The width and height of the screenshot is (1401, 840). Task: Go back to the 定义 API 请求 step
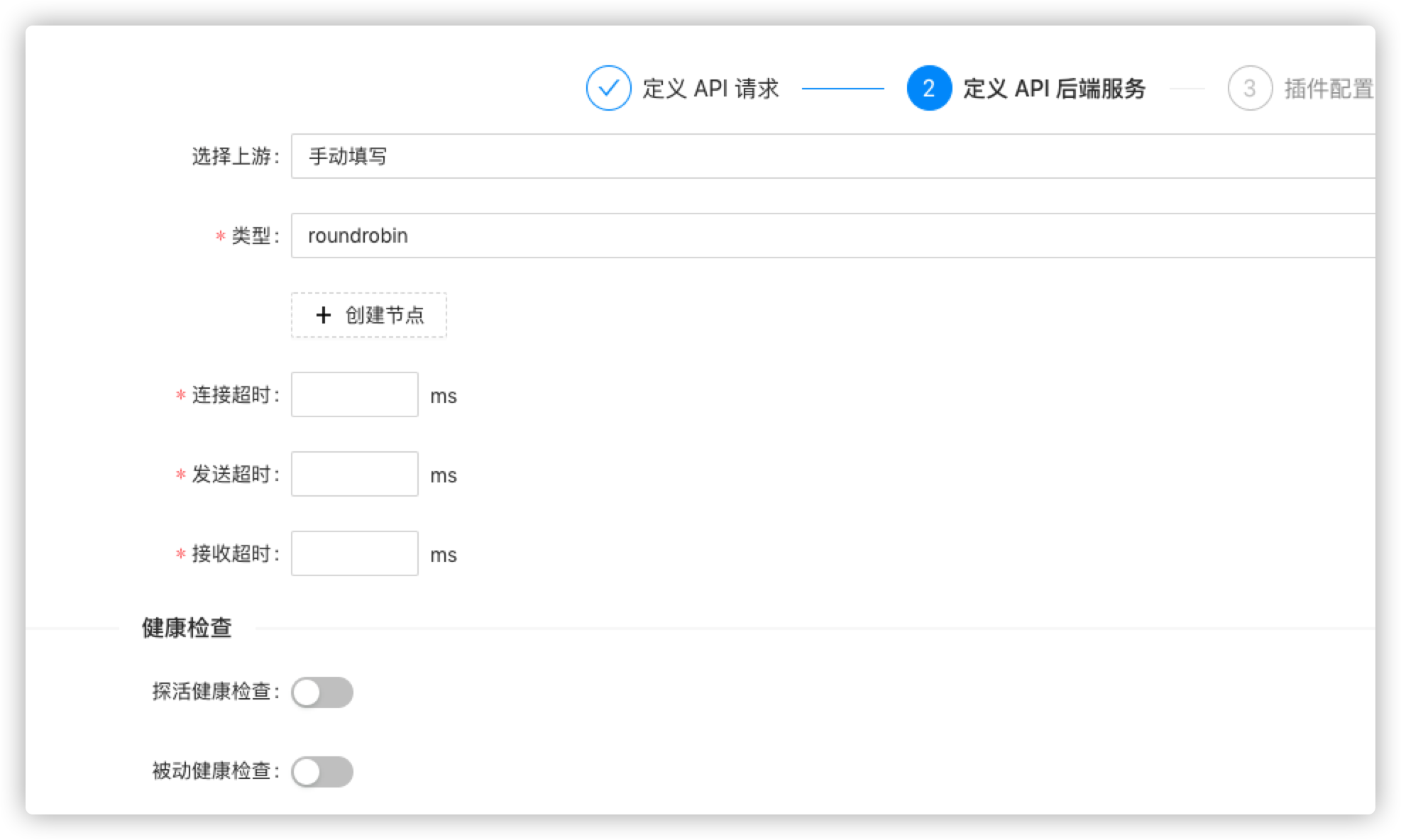coord(710,89)
